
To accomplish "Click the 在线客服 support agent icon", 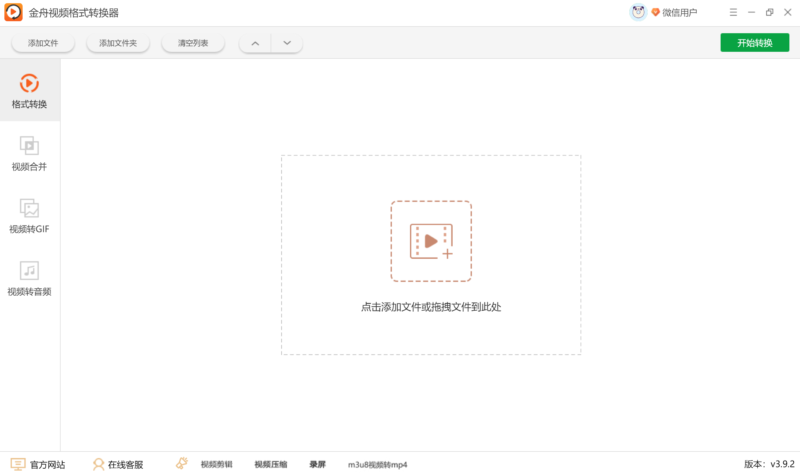I will tap(98, 464).
